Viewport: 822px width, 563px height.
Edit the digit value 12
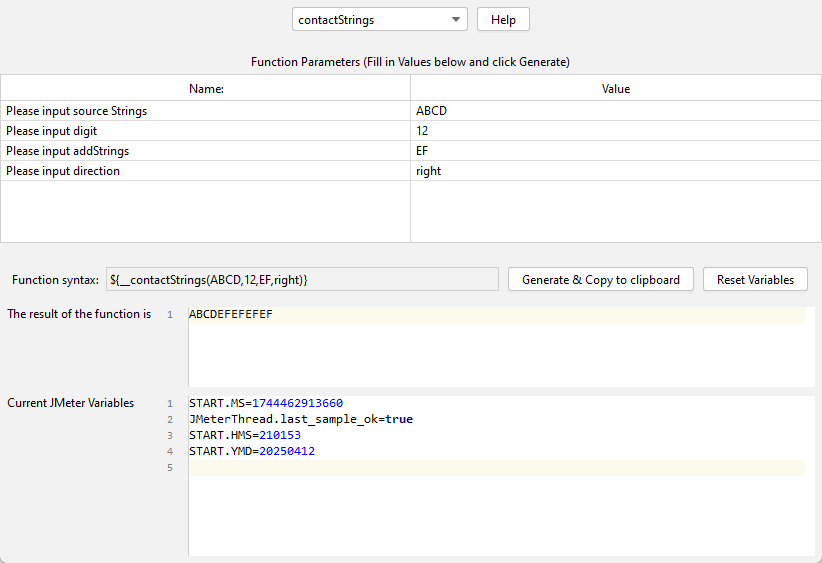pyautogui.click(x=615, y=131)
